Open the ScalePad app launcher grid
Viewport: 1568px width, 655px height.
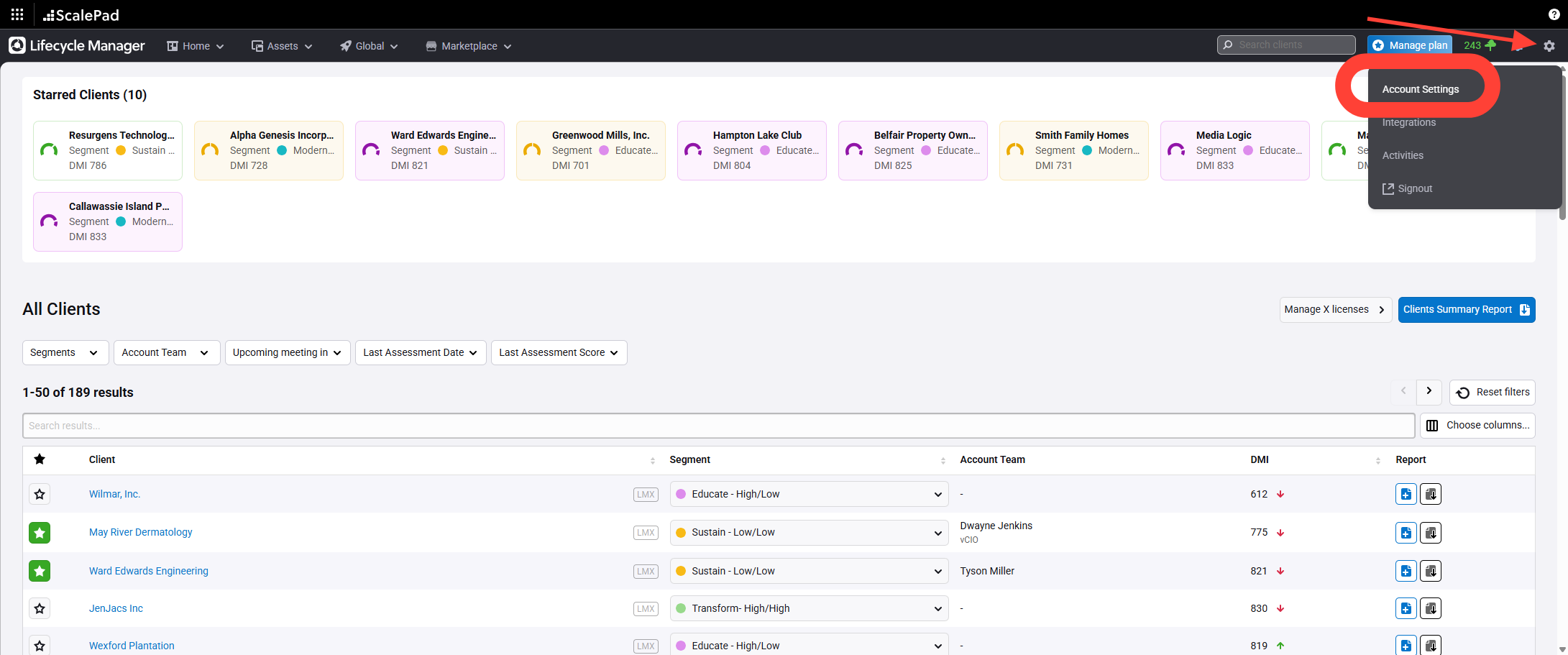coord(17,14)
